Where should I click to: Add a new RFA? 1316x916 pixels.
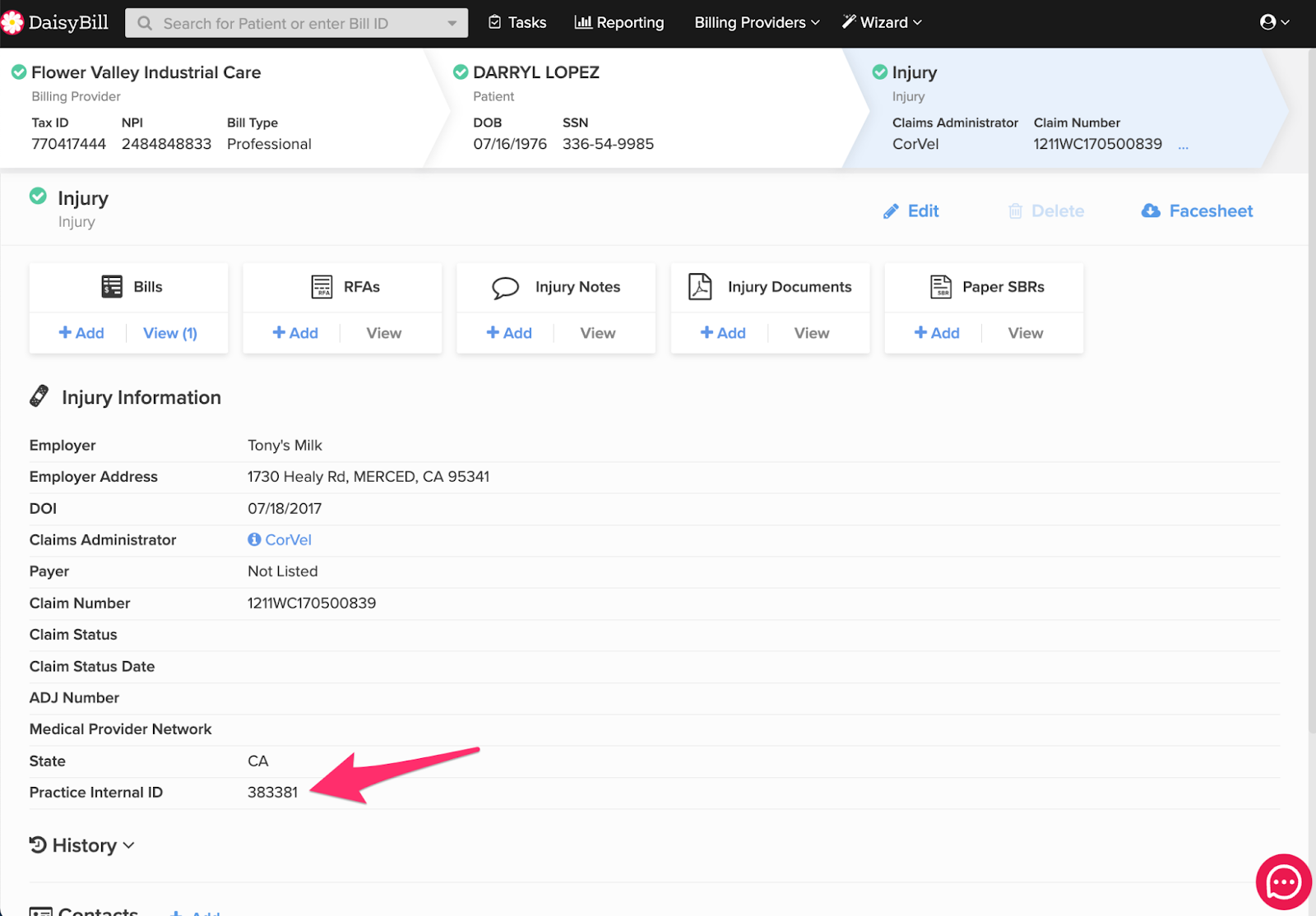coord(294,333)
